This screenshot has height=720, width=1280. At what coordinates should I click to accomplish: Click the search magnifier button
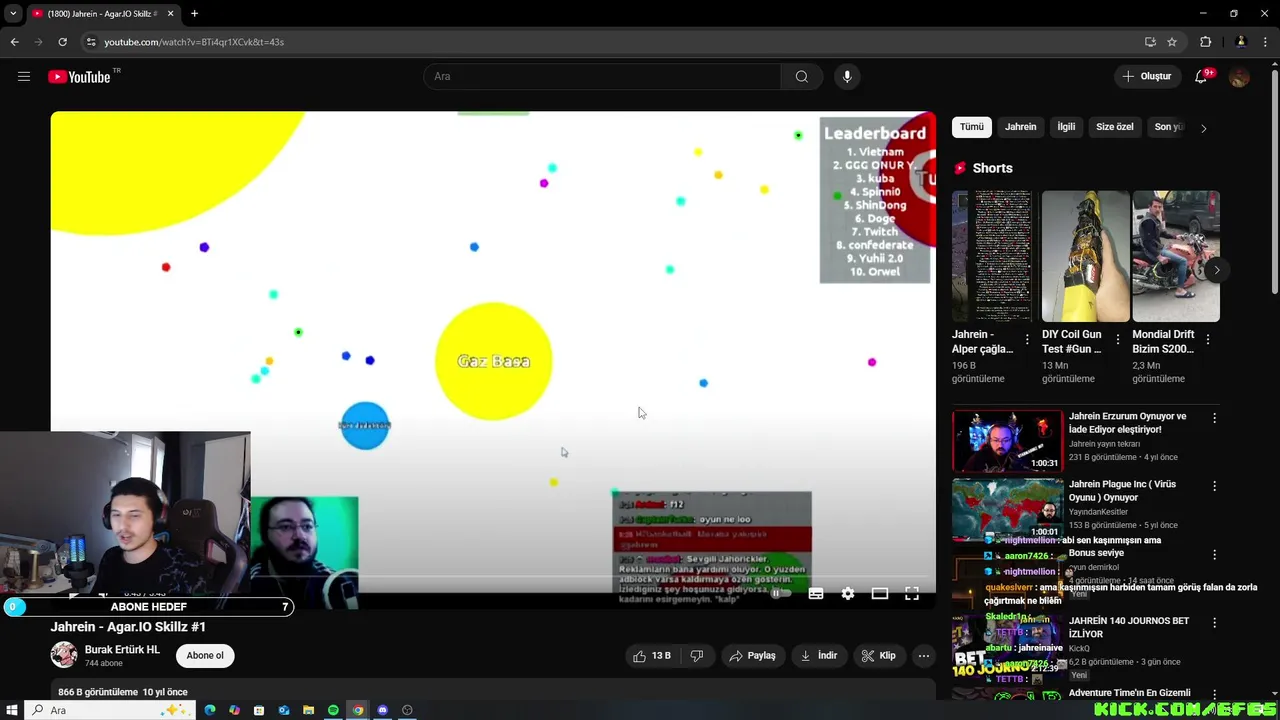[x=802, y=76]
